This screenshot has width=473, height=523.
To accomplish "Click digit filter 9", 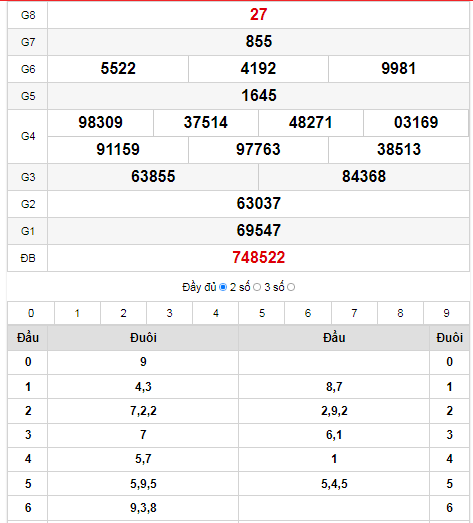I will point(446,313).
